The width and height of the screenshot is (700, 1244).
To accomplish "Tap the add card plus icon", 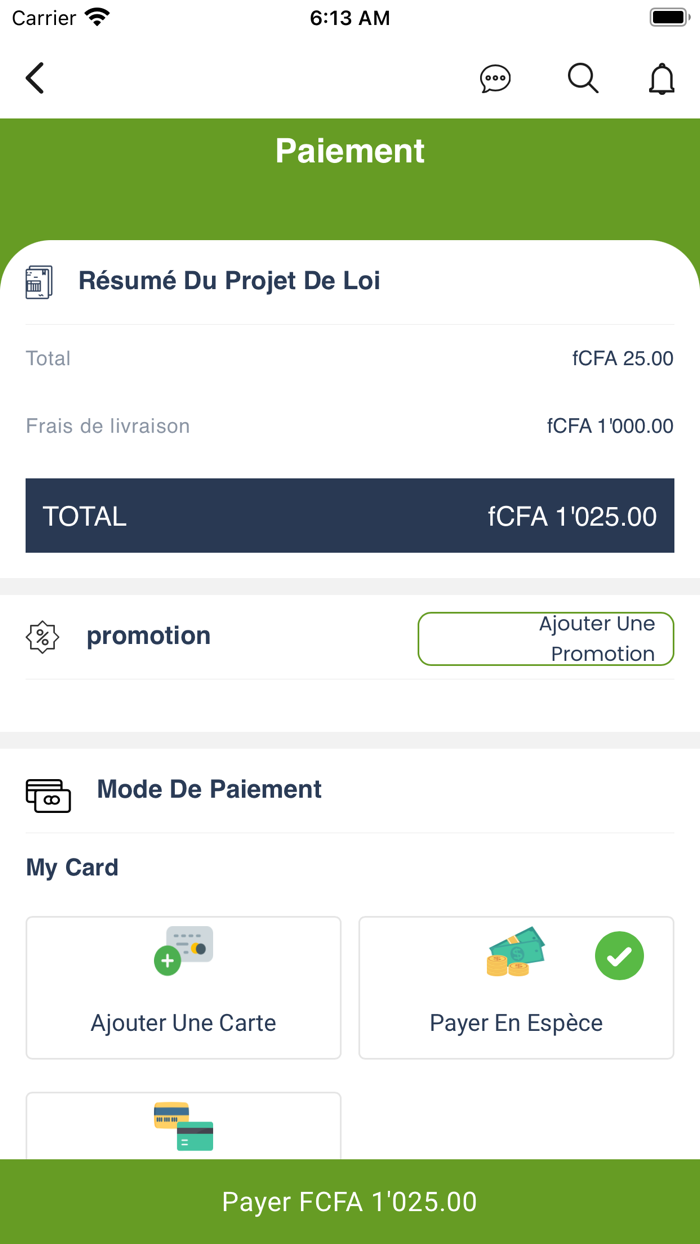I will 168,961.
